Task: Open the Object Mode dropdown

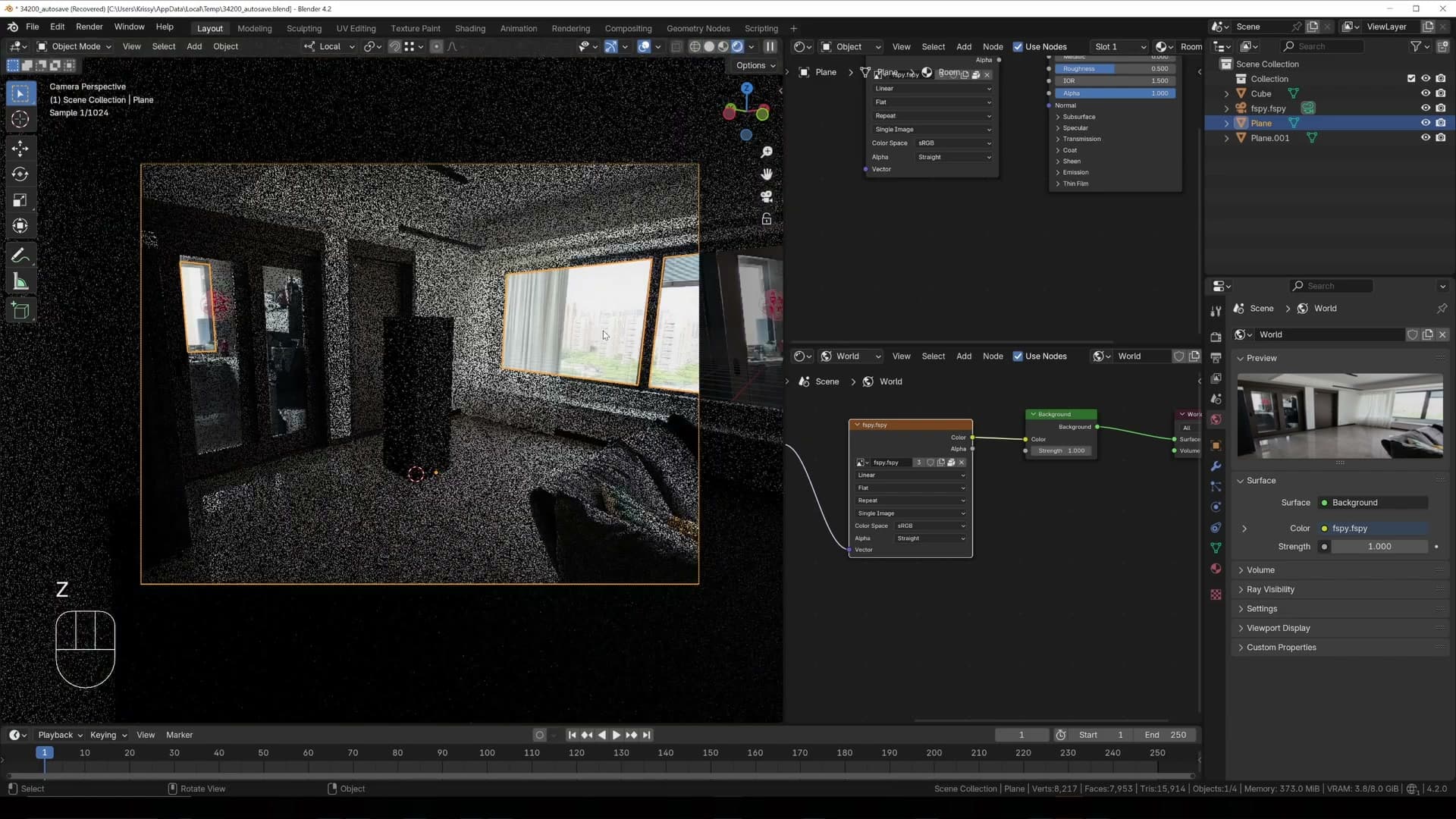Action: 74,46
